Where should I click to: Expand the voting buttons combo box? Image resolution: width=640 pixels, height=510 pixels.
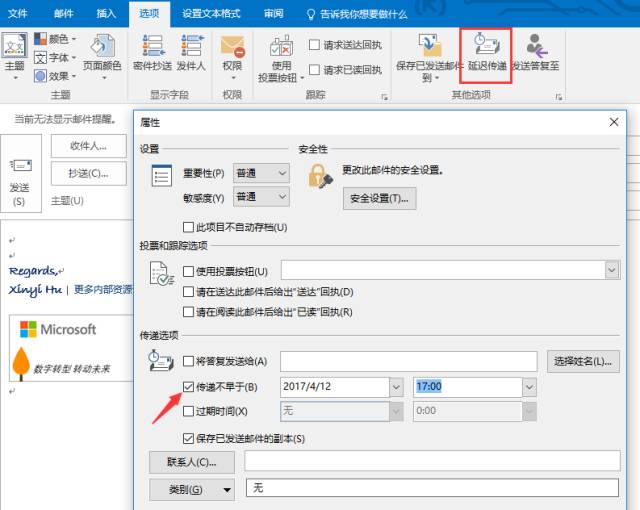tap(612, 270)
